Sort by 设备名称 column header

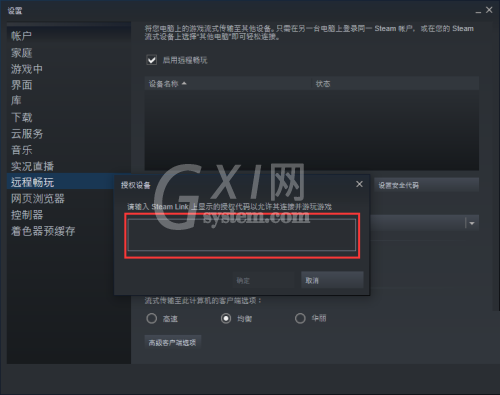(x=228, y=84)
